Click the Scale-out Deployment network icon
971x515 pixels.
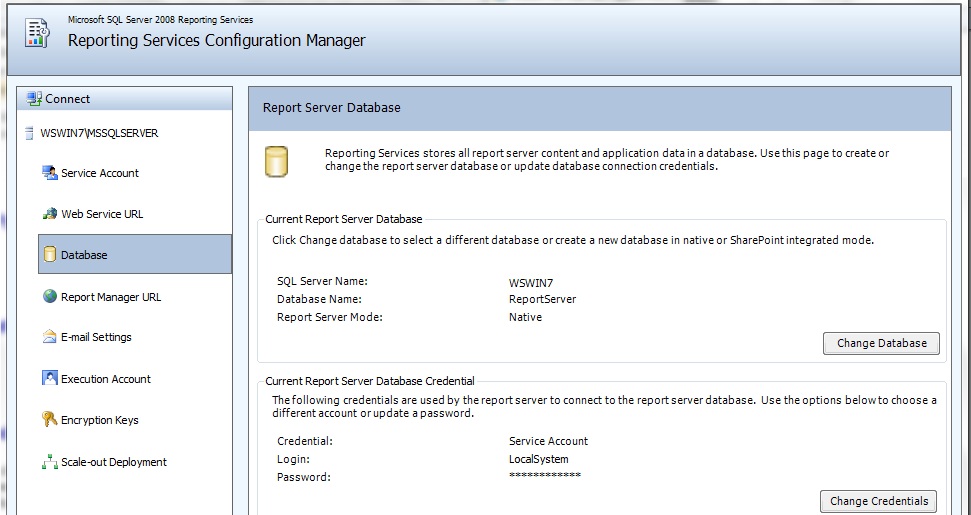(50, 462)
